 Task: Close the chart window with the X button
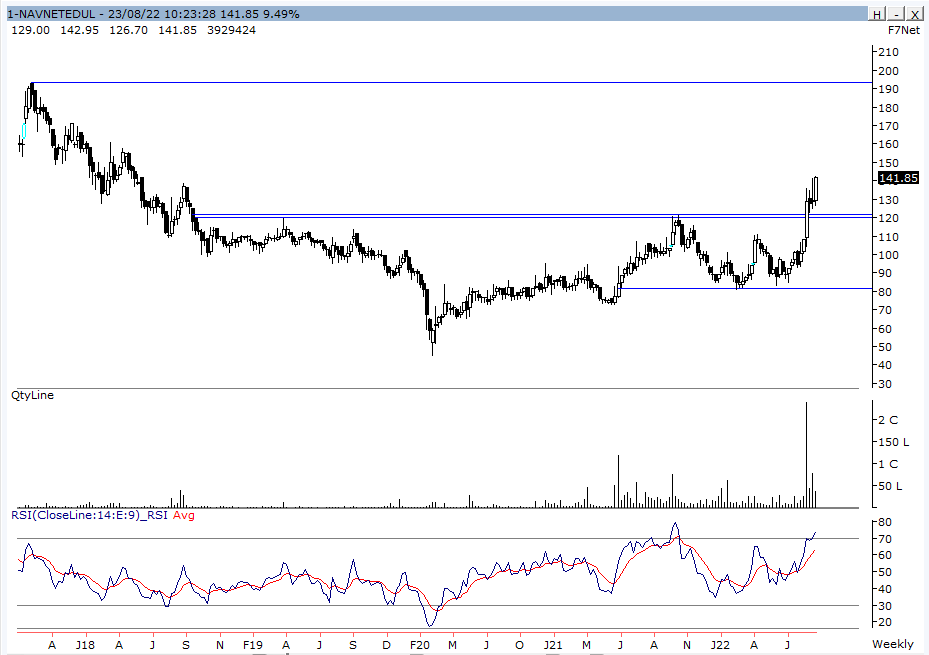915,14
